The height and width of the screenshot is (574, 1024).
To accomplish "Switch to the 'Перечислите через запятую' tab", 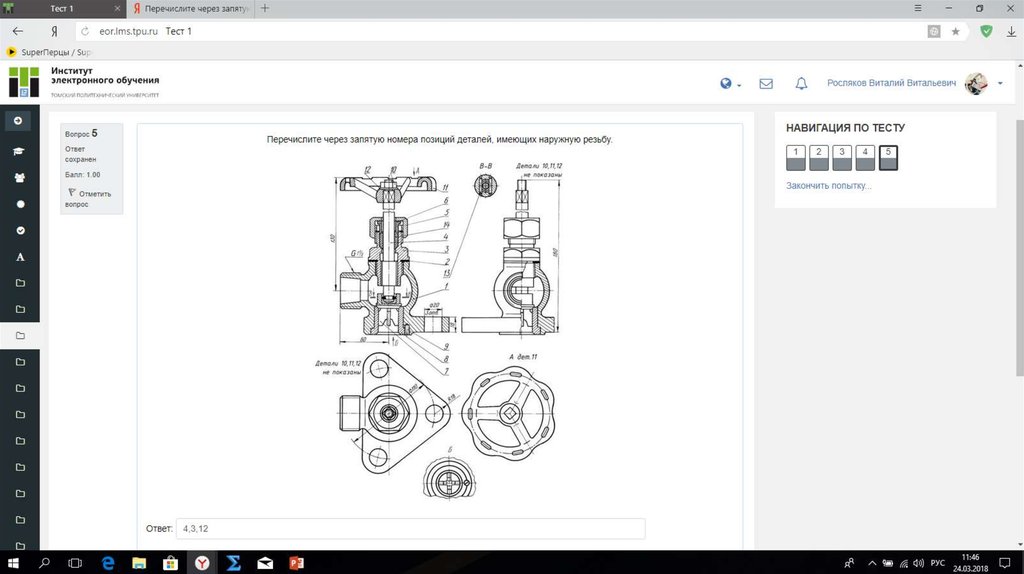I will [x=192, y=8].
